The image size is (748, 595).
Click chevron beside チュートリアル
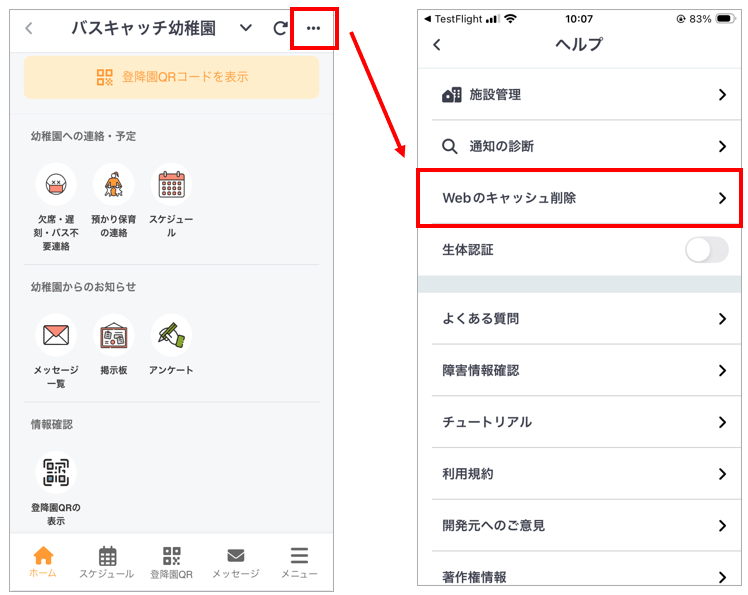point(722,422)
